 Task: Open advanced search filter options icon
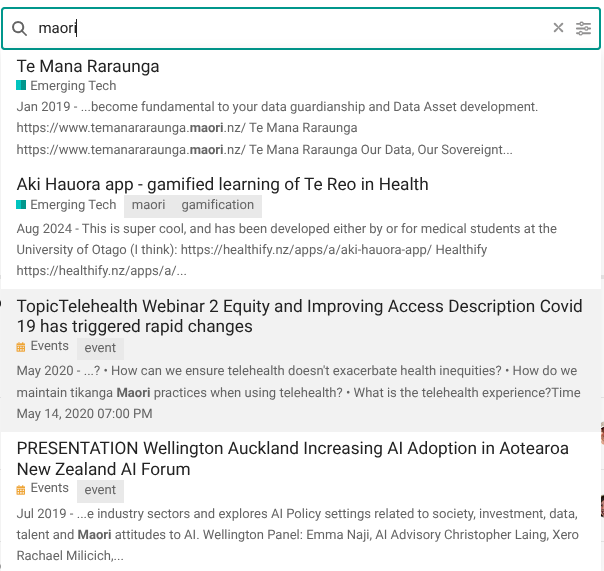[584, 28]
